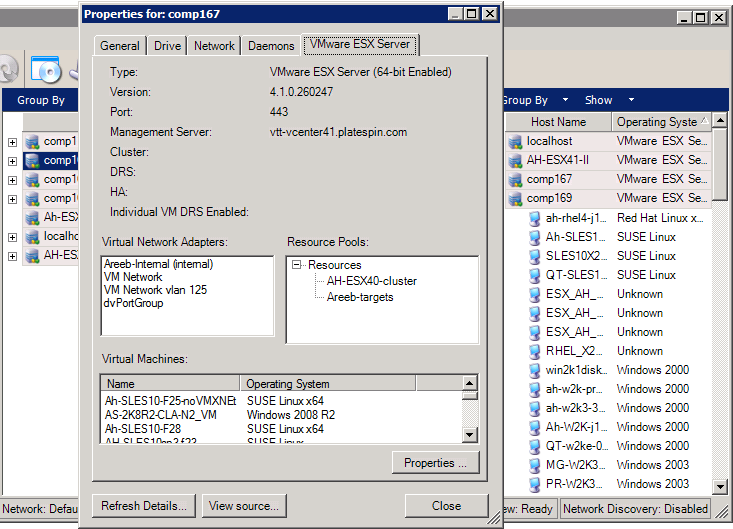Click the RHEL_X2 machine icon
Image resolution: width=733 pixels, height=529 pixels.
(535, 351)
